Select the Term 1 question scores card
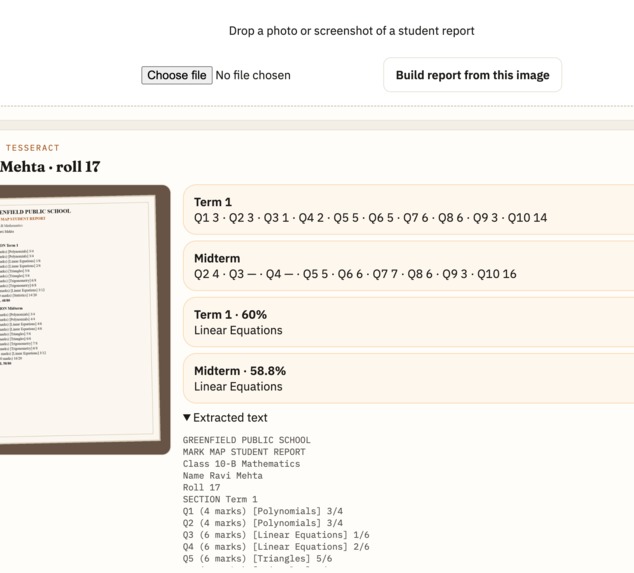This screenshot has width=634, height=573. [x=408, y=209]
